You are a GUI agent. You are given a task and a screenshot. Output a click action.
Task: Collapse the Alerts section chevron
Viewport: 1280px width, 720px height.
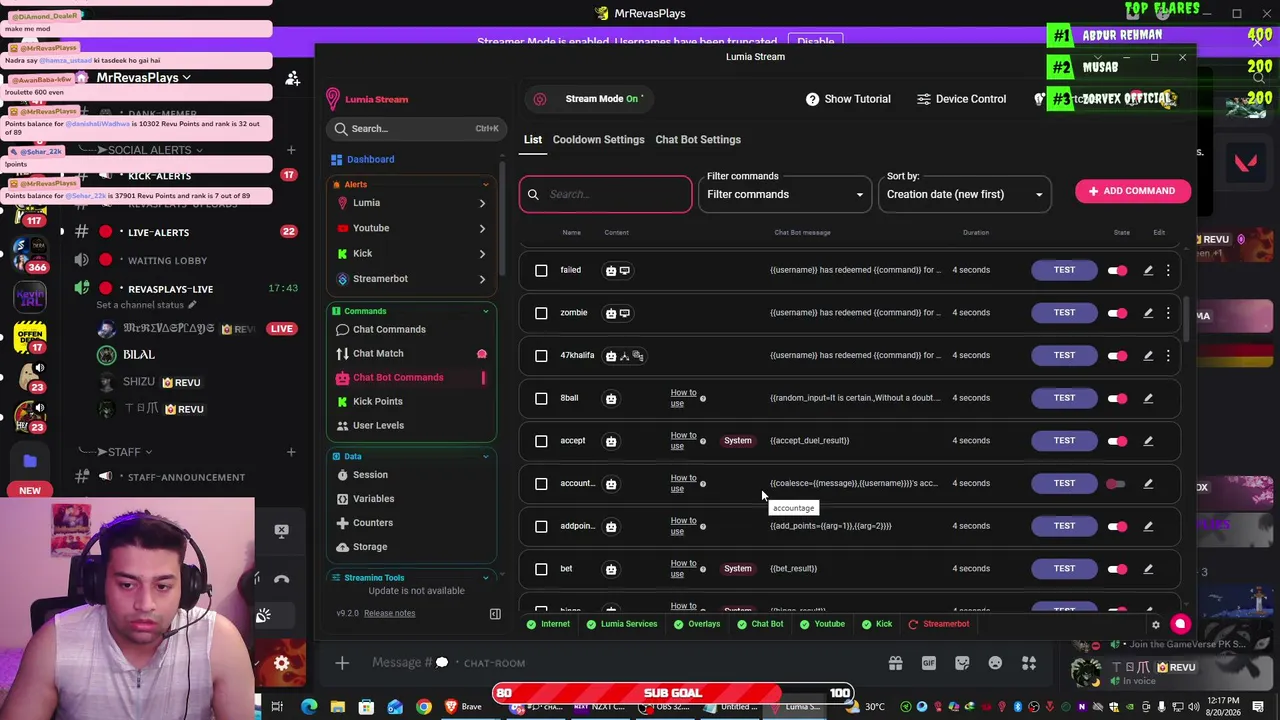click(x=486, y=185)
